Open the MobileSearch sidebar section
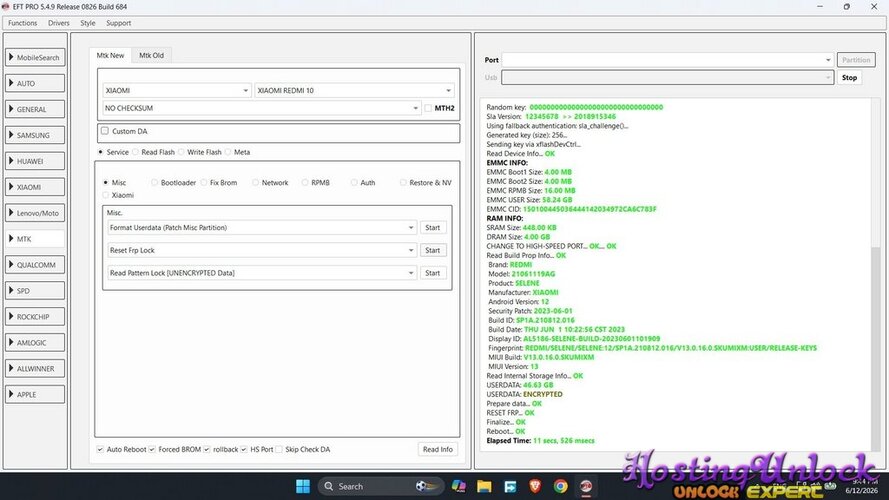Image resolution: width=889 pixels, height=500 pixels. pos(35,57)
